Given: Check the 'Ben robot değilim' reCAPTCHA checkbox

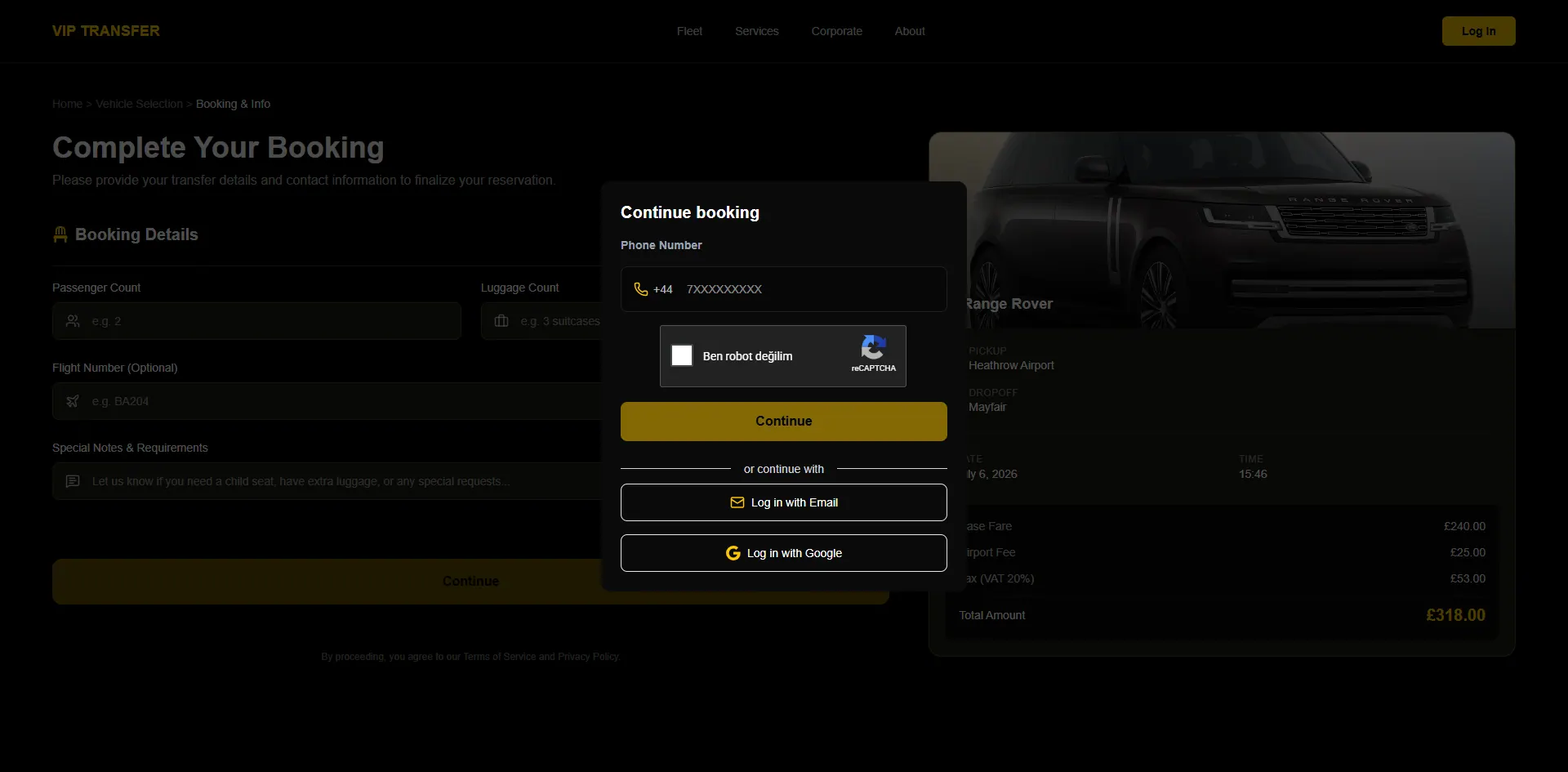Looking at the screenshot, I should pos(682,355).
